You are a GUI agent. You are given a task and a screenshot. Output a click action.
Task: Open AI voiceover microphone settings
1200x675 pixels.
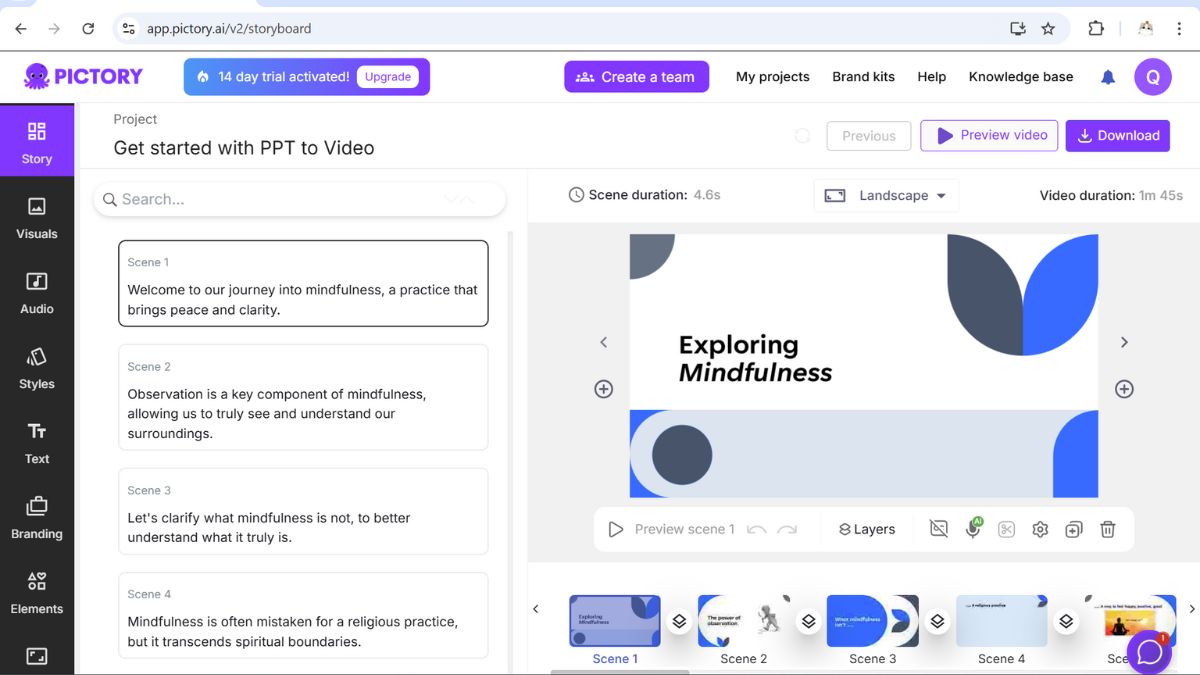point(973,528)
